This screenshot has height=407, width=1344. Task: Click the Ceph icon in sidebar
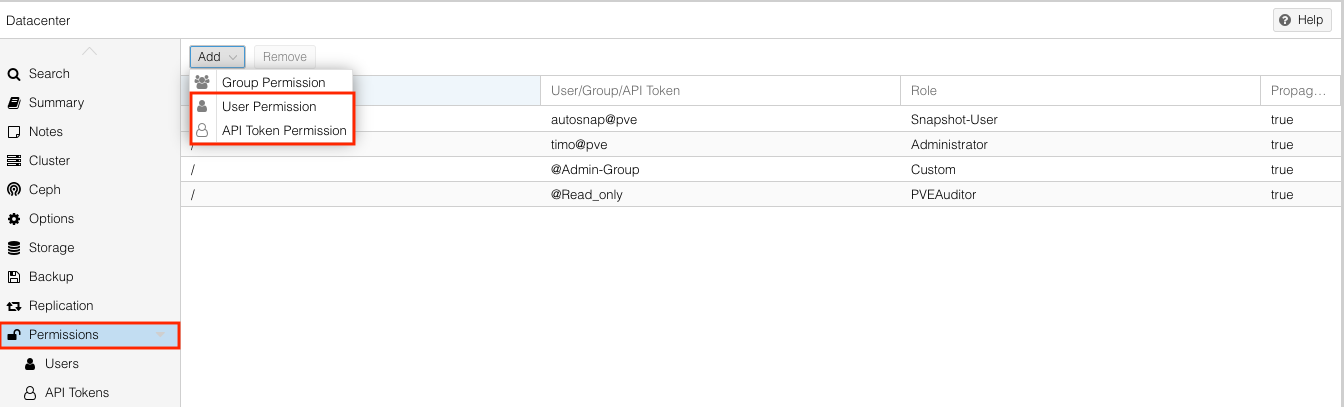[x=14, y=190]
